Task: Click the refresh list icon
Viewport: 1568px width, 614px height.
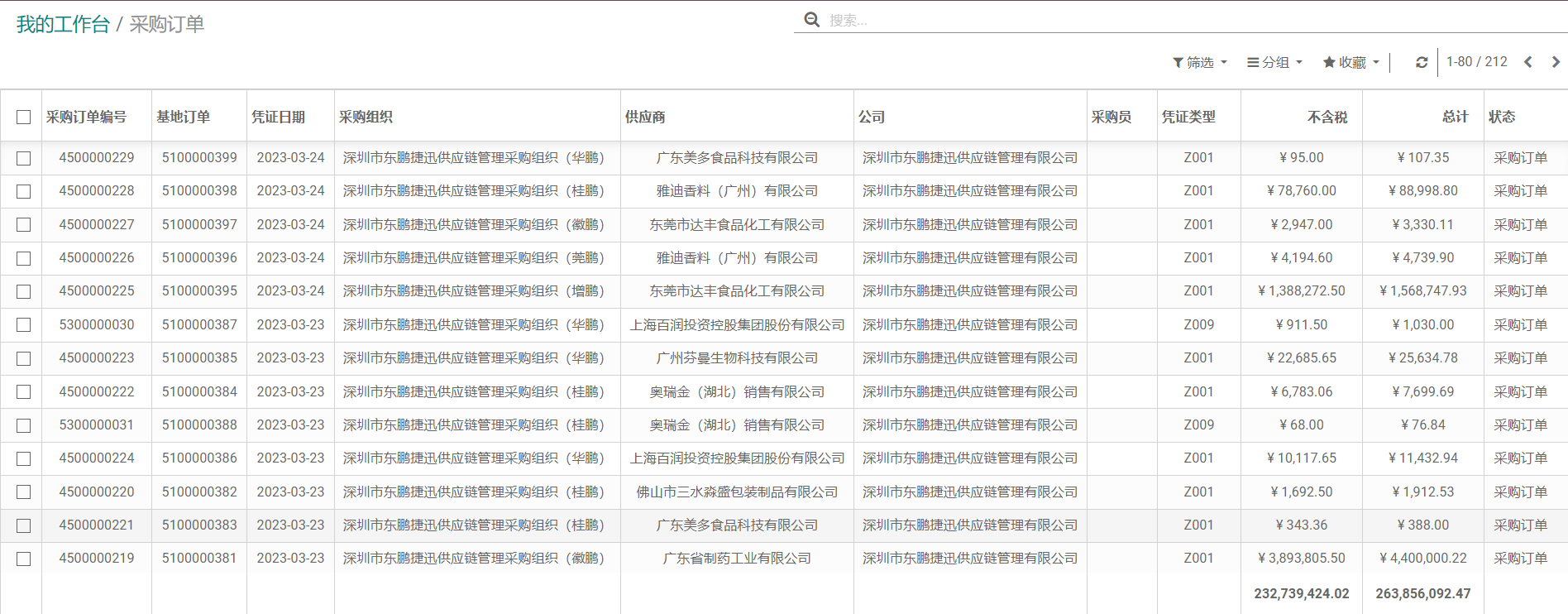Action: point(1422,62)
